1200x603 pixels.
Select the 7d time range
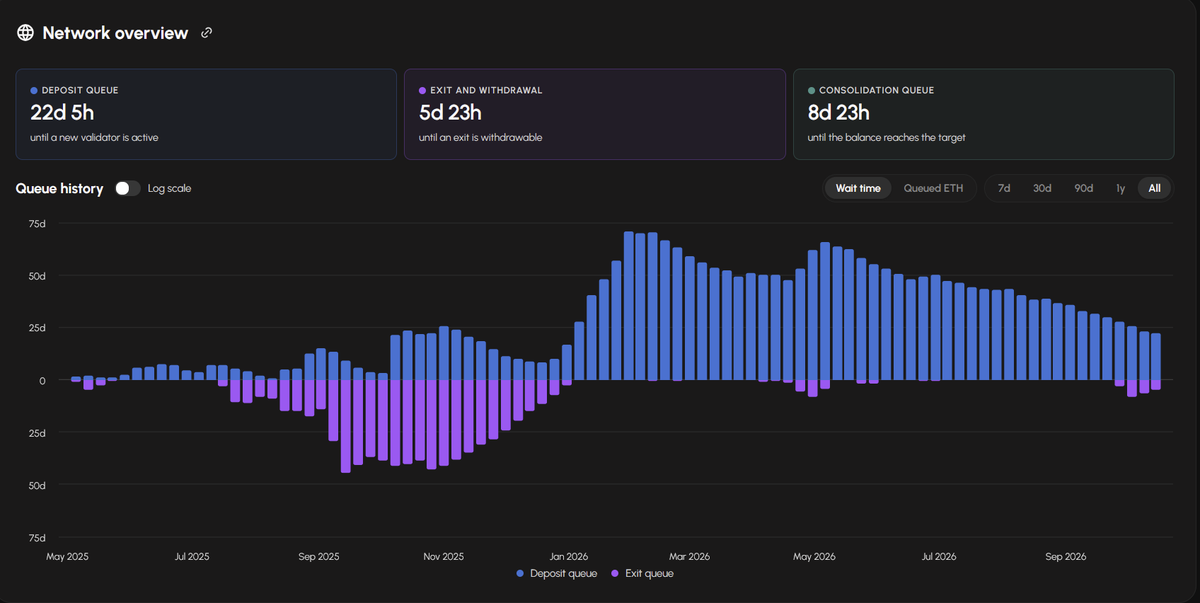1004,188
